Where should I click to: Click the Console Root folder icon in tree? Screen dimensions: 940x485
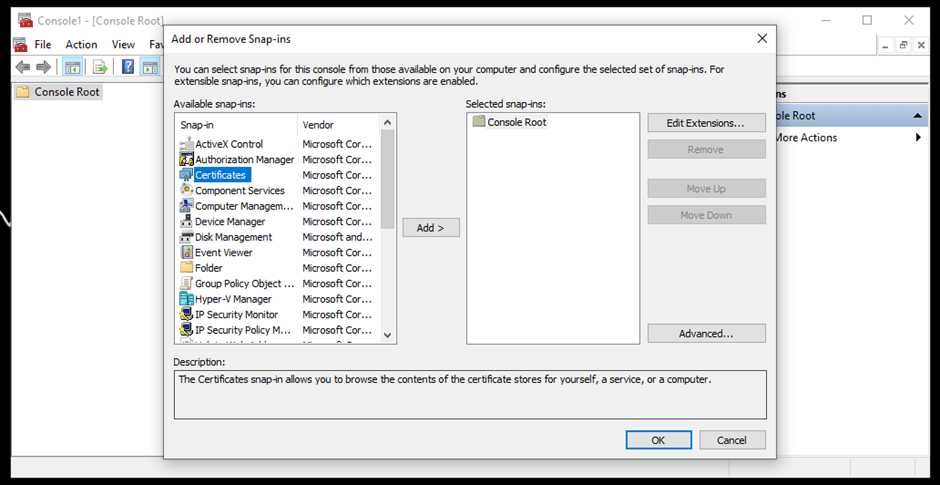point(23,92)
